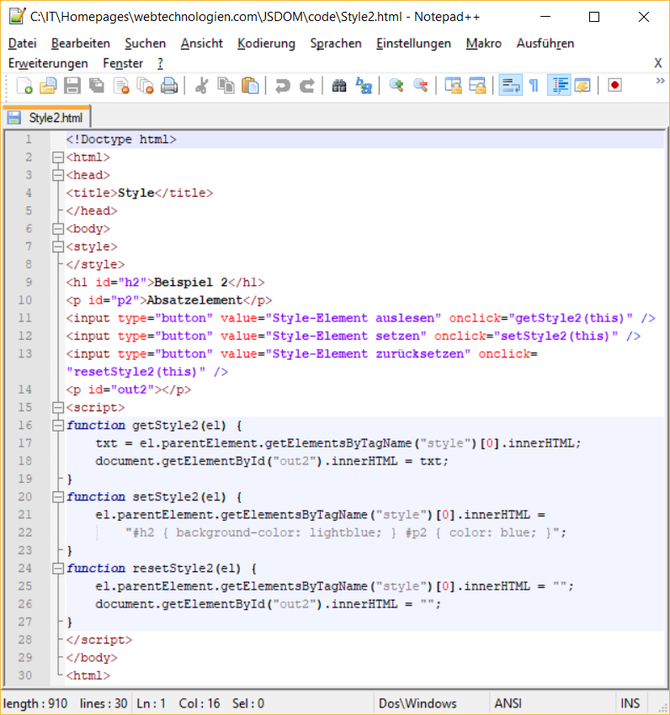
Task: Open the Replace toolbar icon
Action: point(364,85)
